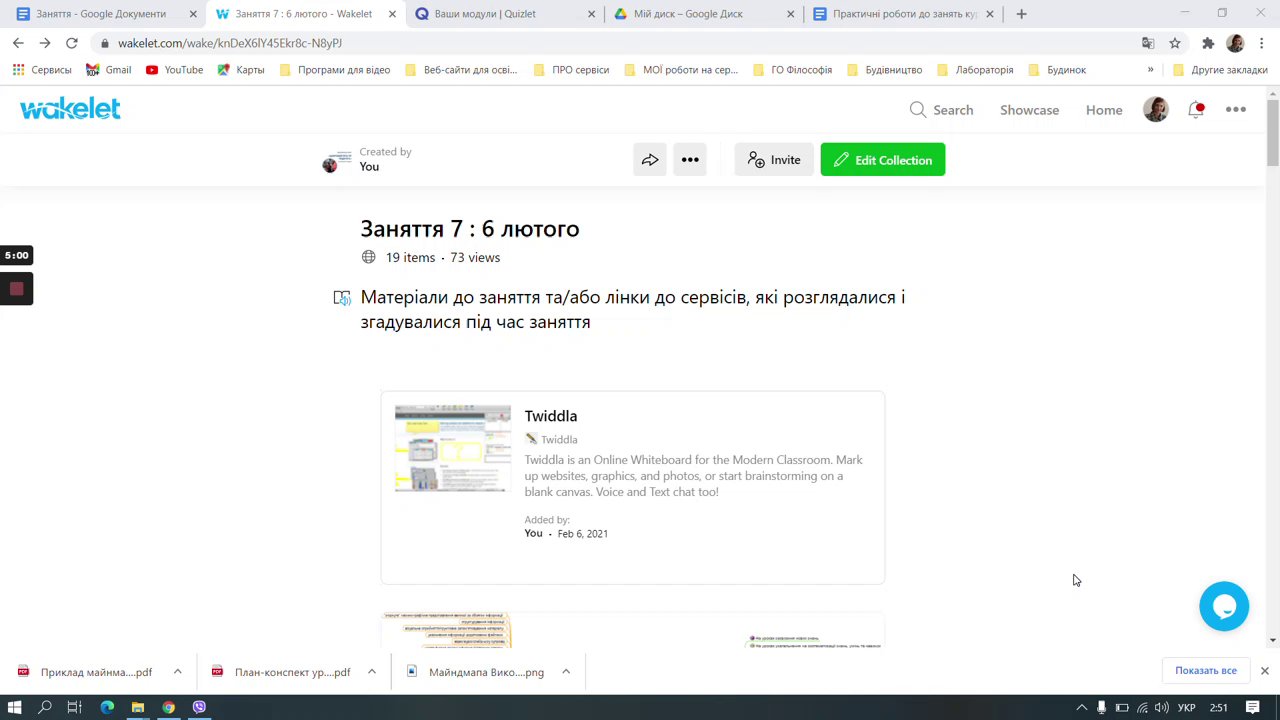Open the Chrome extensions puzzle icon
This screenshot has height=720, width=1280.
pyautogui.click(x=1208, y=43)
